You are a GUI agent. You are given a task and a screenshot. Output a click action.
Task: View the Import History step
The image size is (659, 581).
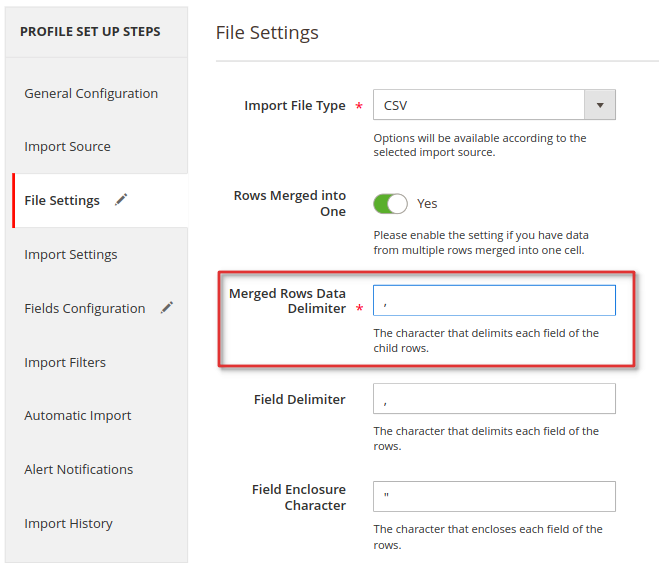click(69, 523)
